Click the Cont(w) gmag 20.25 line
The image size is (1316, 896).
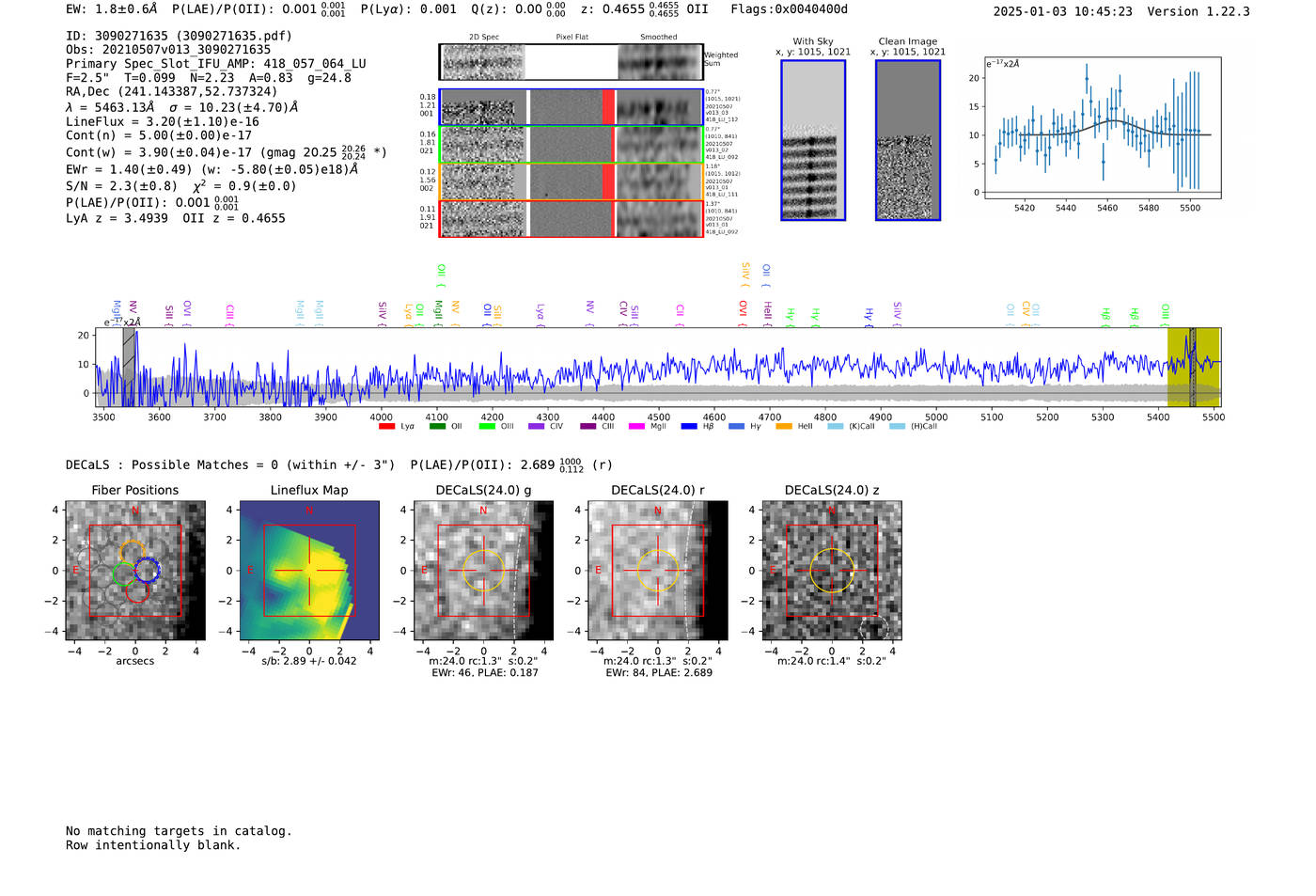[227, 151]
